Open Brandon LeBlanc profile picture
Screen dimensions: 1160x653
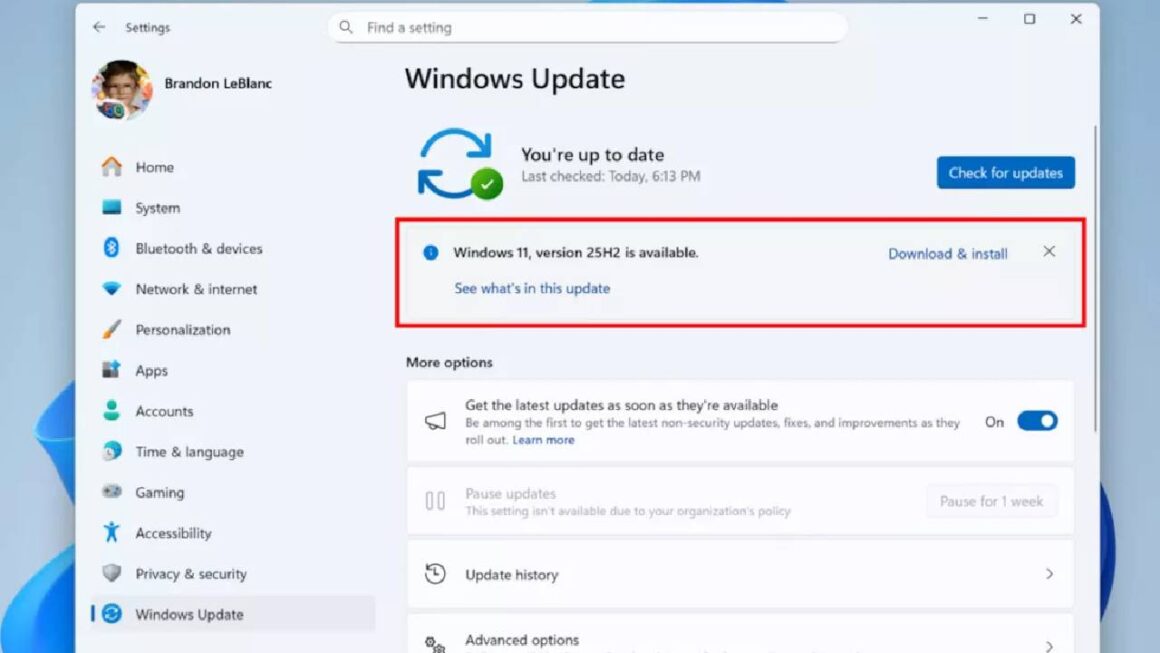click(x=122, y=89)
